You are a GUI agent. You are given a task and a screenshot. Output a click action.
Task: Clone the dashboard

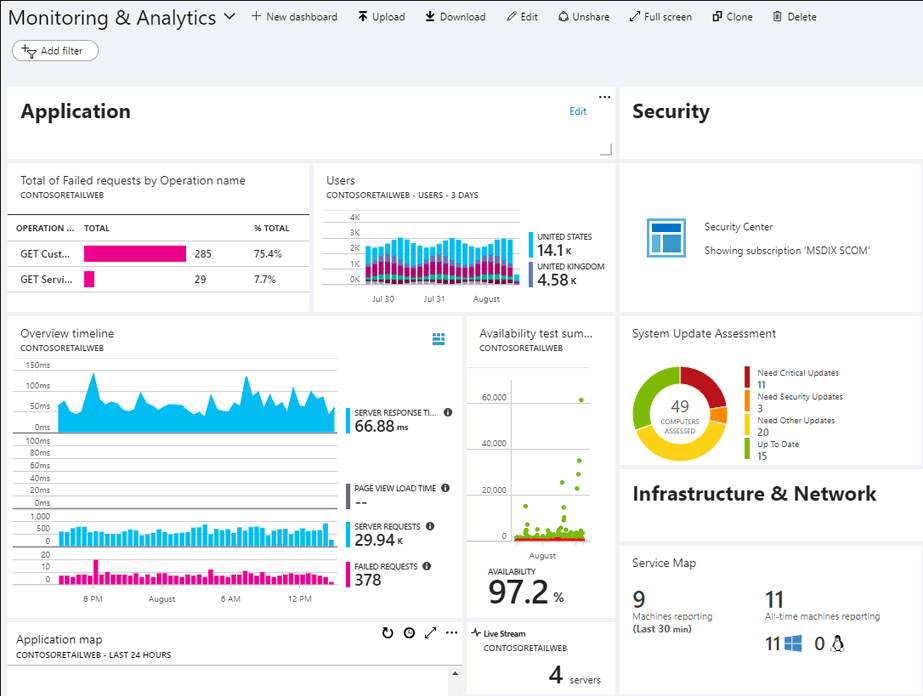tap(732, 17)
